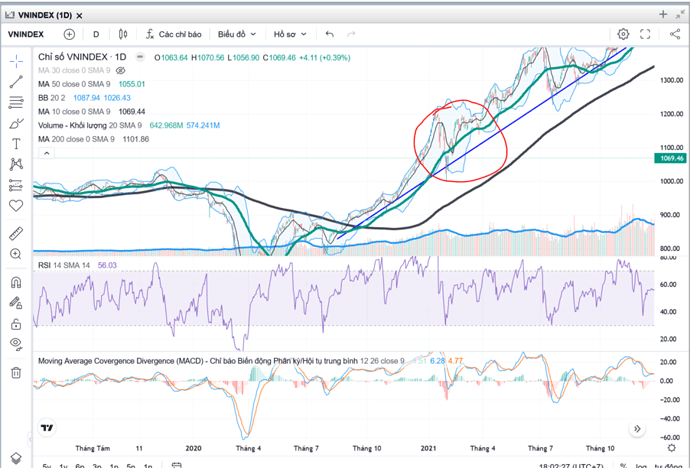Toggle lock all drawings padlock
The width and height of the screenshot is (690, 468).
(x=16, y=324)
